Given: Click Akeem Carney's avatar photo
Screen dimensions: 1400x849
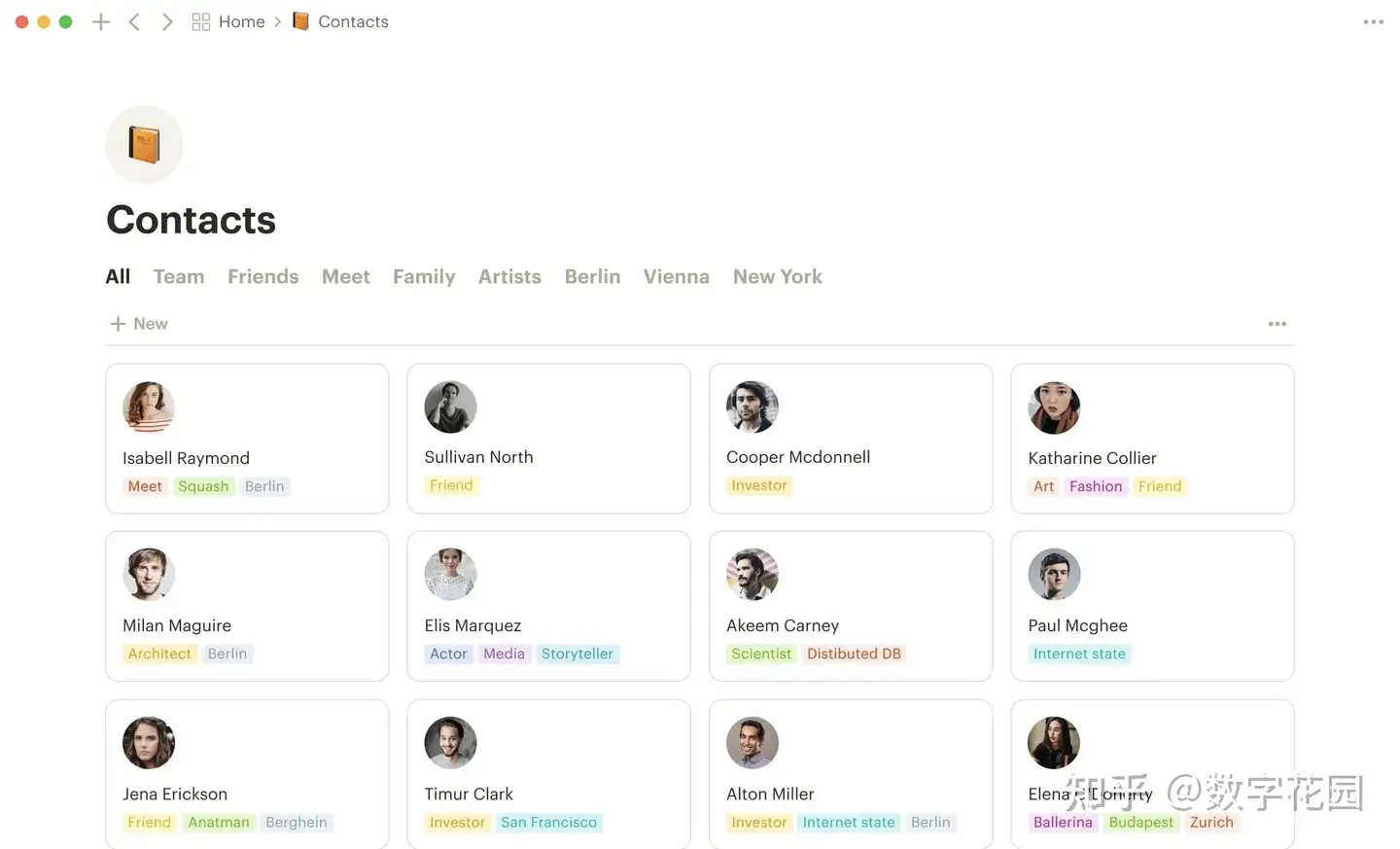Looking at the screenshot, I should [752, 574].
